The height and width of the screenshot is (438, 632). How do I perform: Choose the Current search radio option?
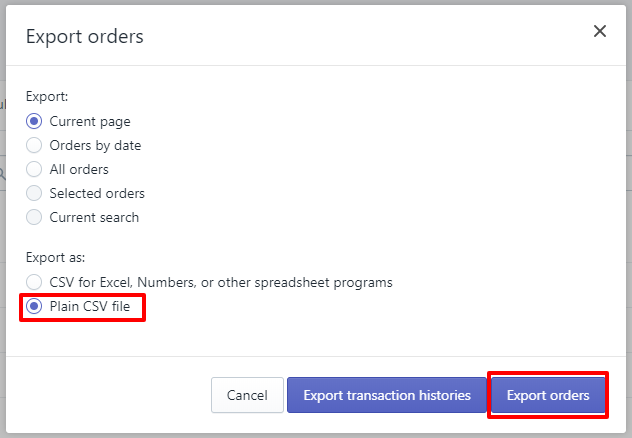[x=34, y=217]
